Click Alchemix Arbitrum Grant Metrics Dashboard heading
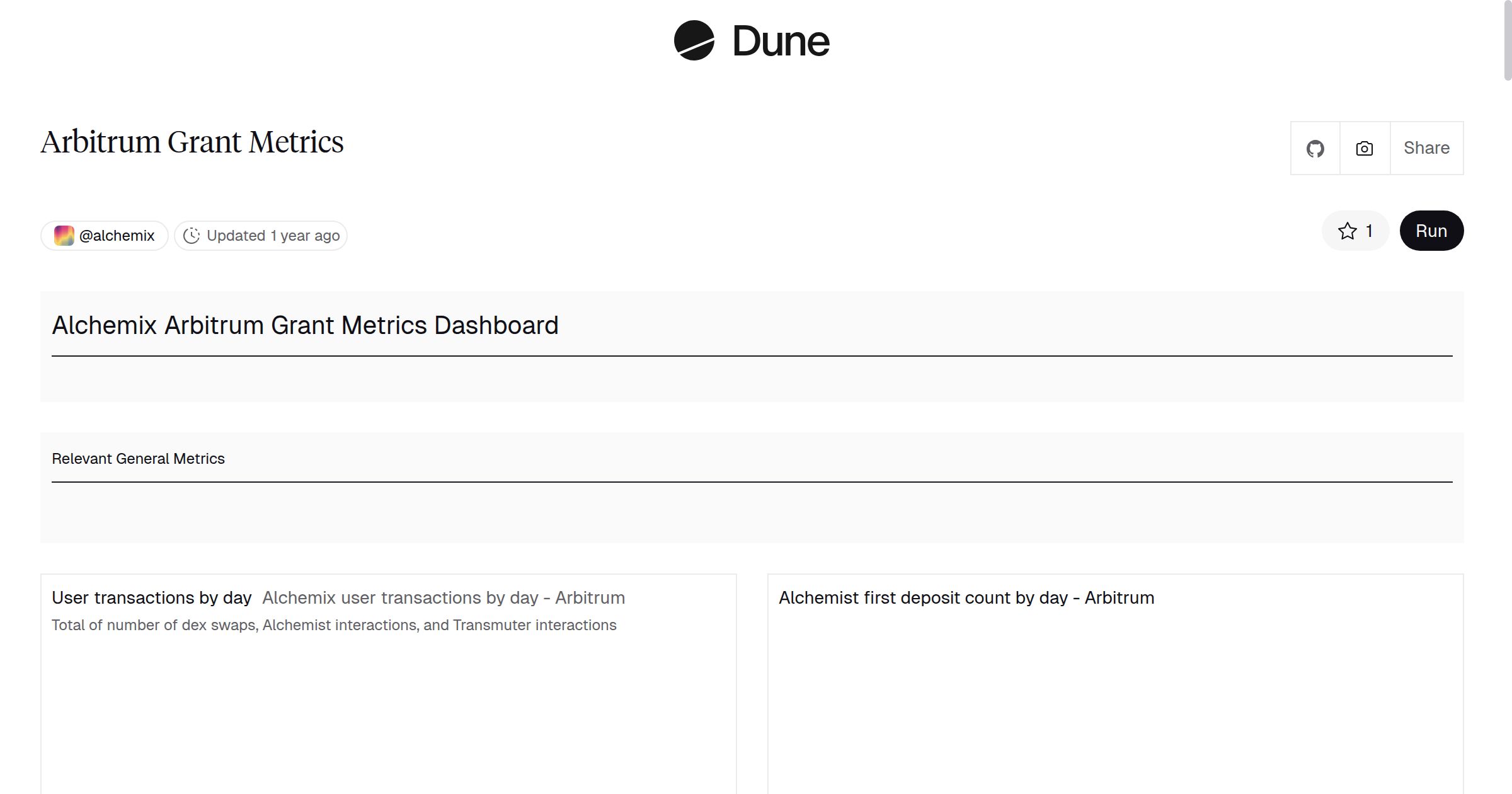Viewport: 1512px width, 794px height. coord(305,325)
